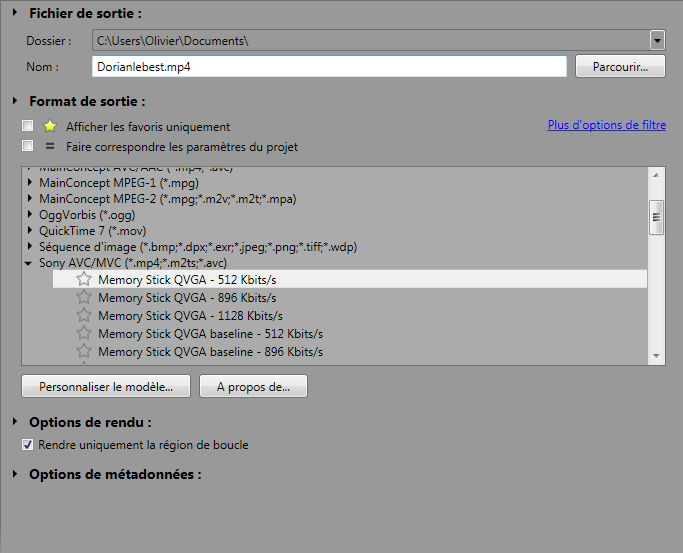683x553 pixels.
Task: Expand the MainConcept MPEG-2 format group
Action: point(29,199)
